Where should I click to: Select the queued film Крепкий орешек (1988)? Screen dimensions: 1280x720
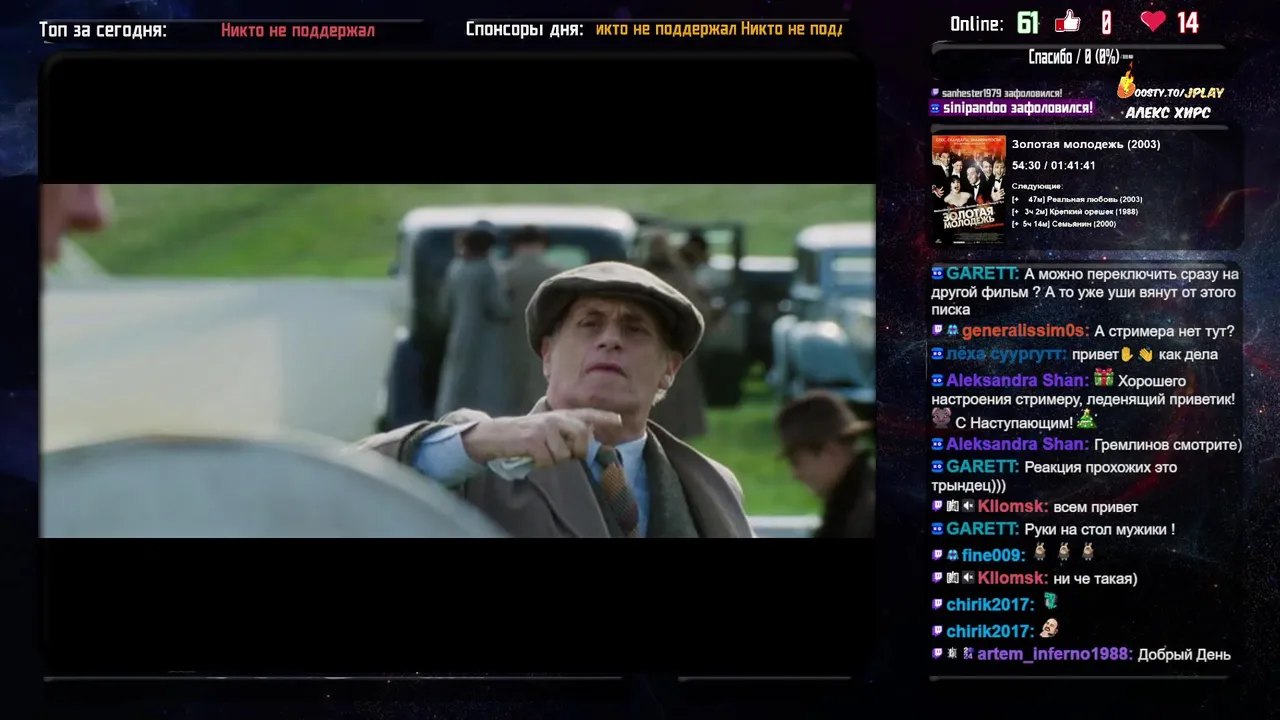[x=1074, y=212]
